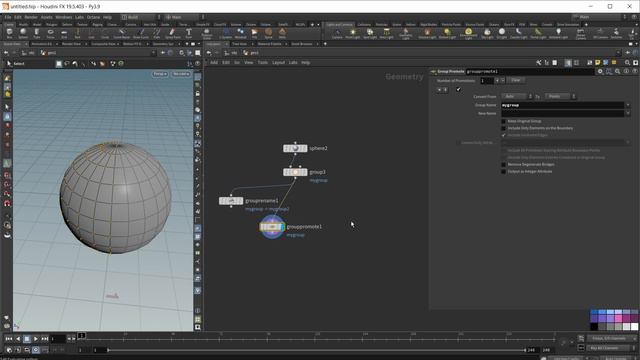Jump to the first frame
The image size is (640, 360).
[x=9, y=339]
